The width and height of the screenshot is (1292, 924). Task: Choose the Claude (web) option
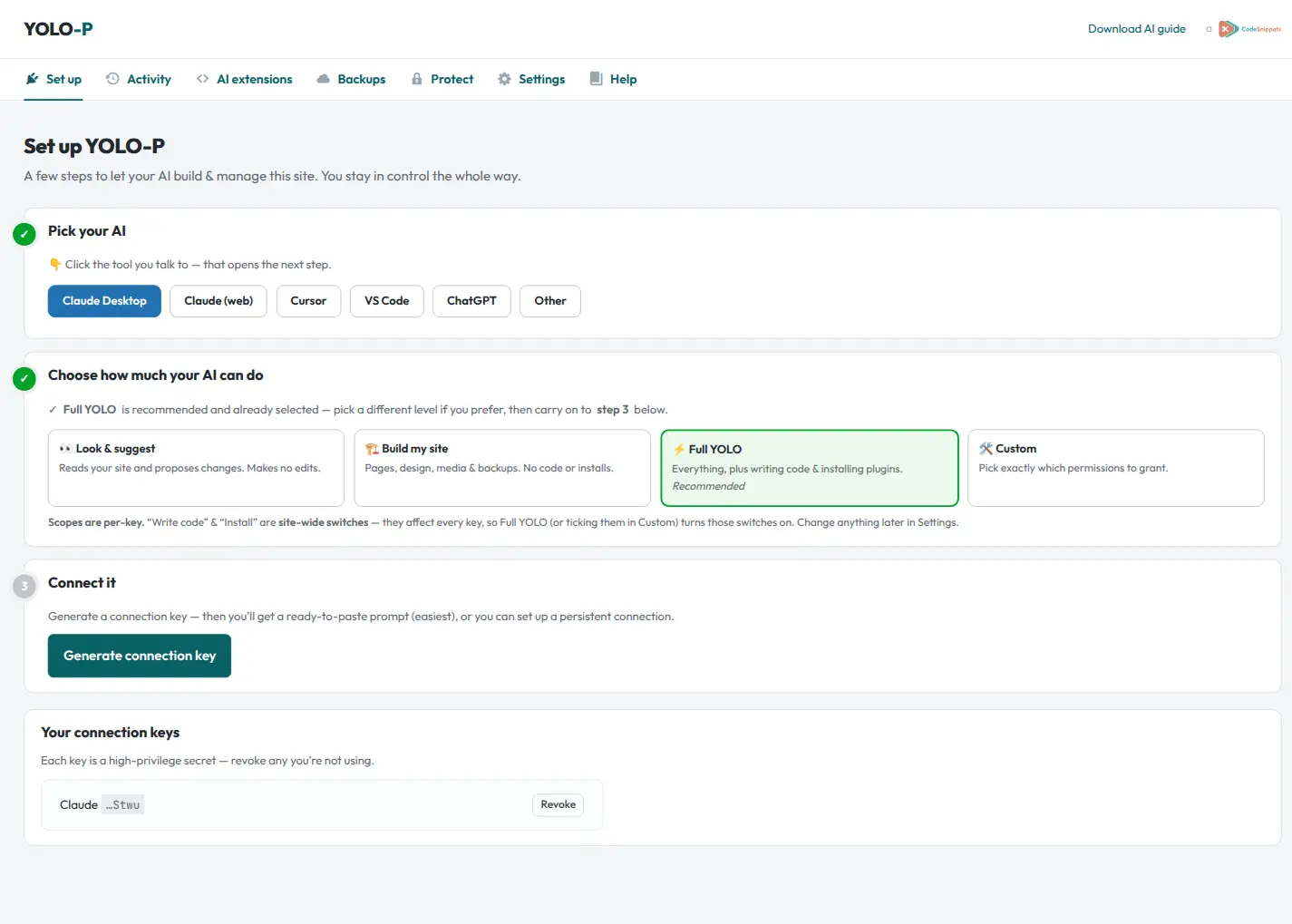pos(219,301)
